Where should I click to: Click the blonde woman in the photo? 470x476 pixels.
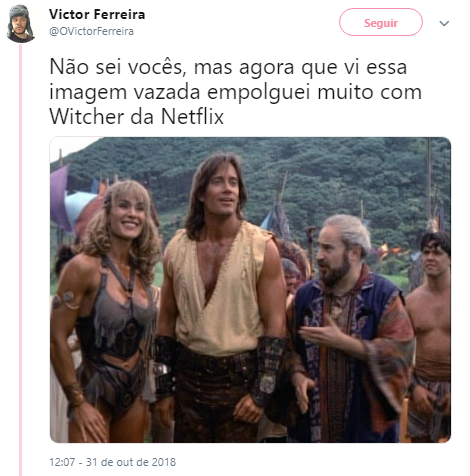click(106, 310)
